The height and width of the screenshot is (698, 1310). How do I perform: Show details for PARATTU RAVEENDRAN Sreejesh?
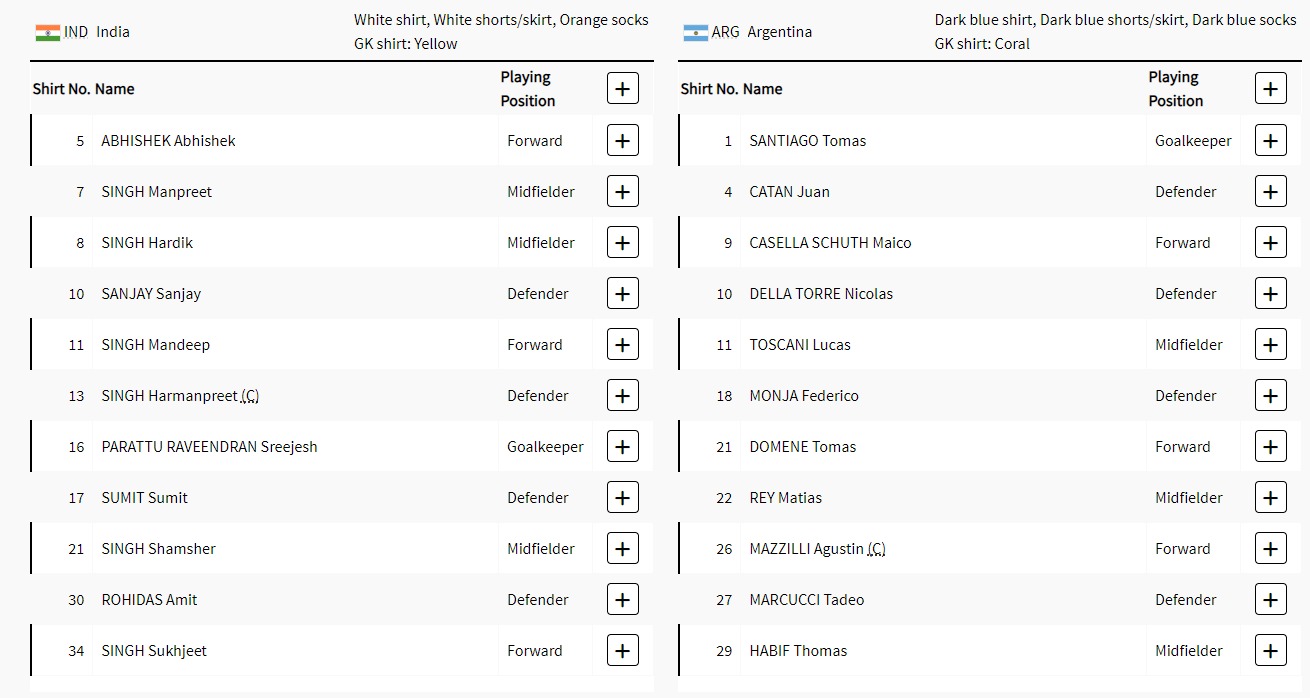(622, 447)
